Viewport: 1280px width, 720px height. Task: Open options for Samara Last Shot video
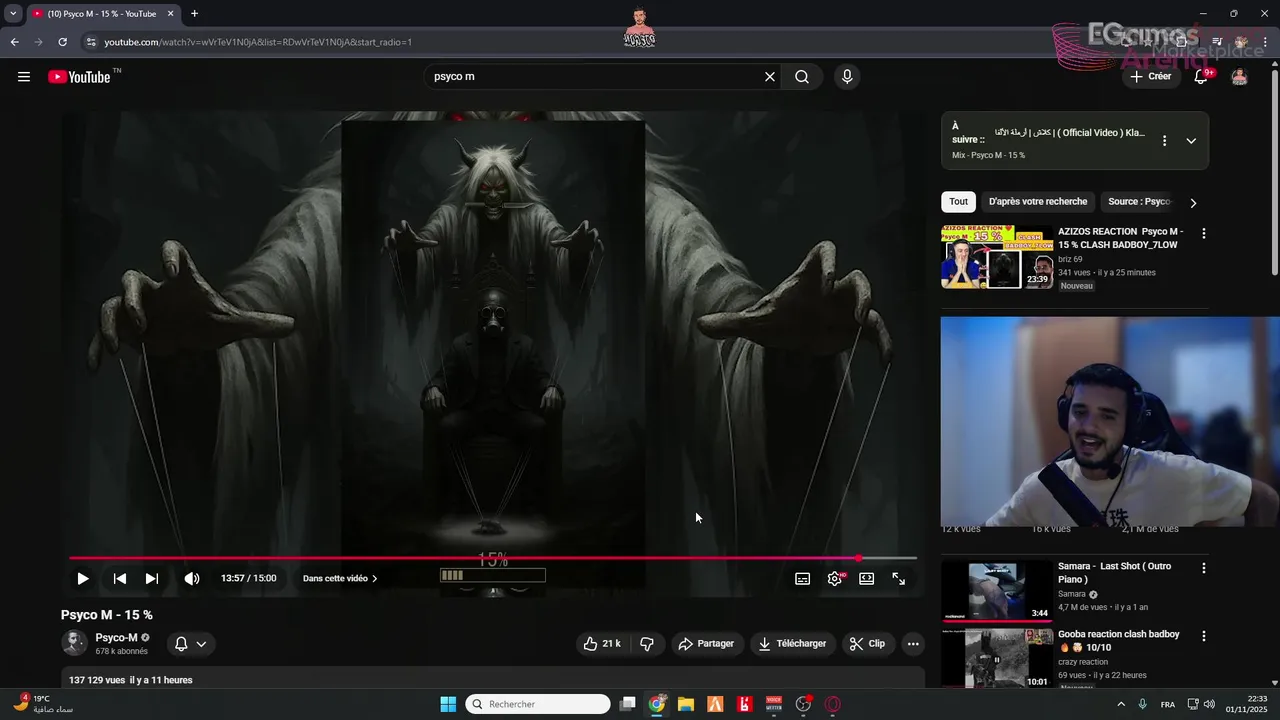(x=1204, y=568)
